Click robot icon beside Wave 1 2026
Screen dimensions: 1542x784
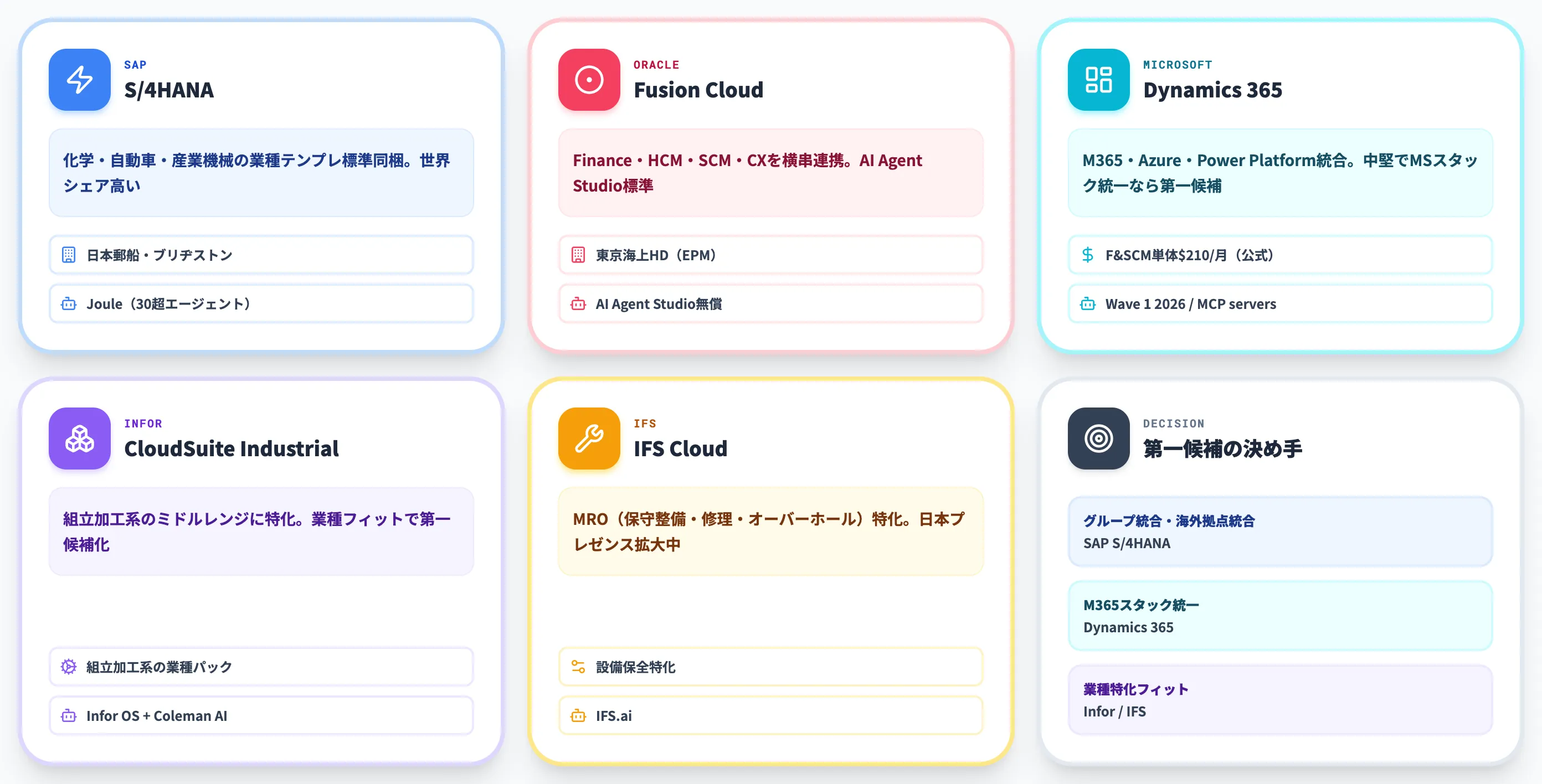pos(1088,304)
